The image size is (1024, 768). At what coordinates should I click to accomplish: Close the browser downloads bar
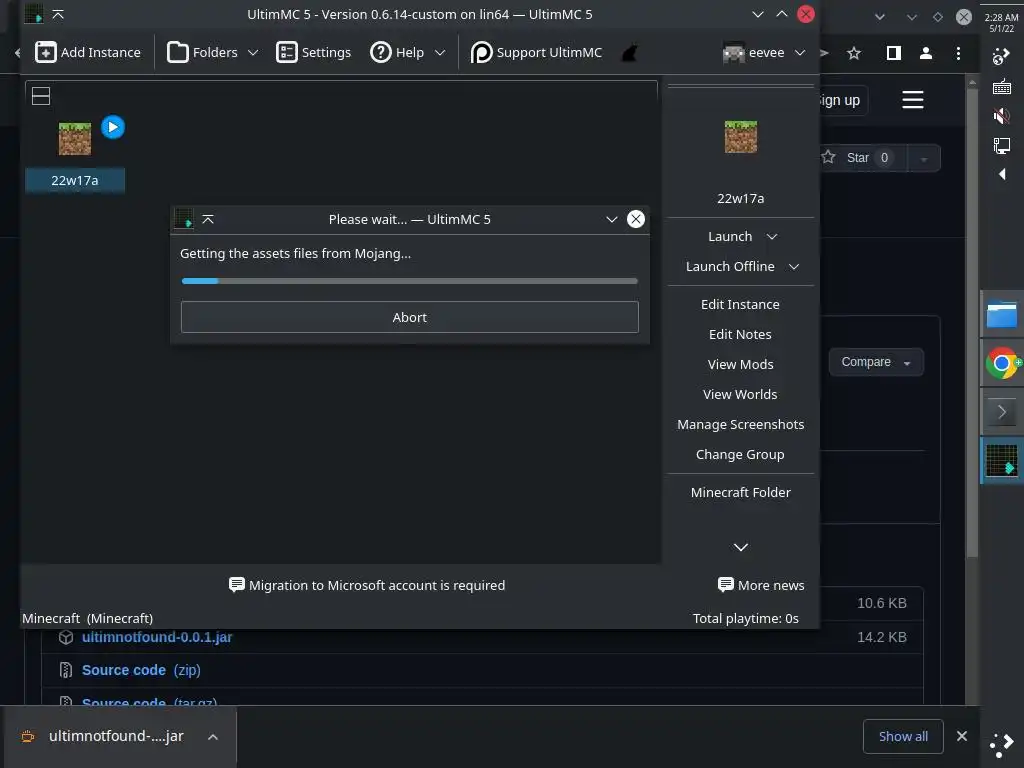[961, 736]
